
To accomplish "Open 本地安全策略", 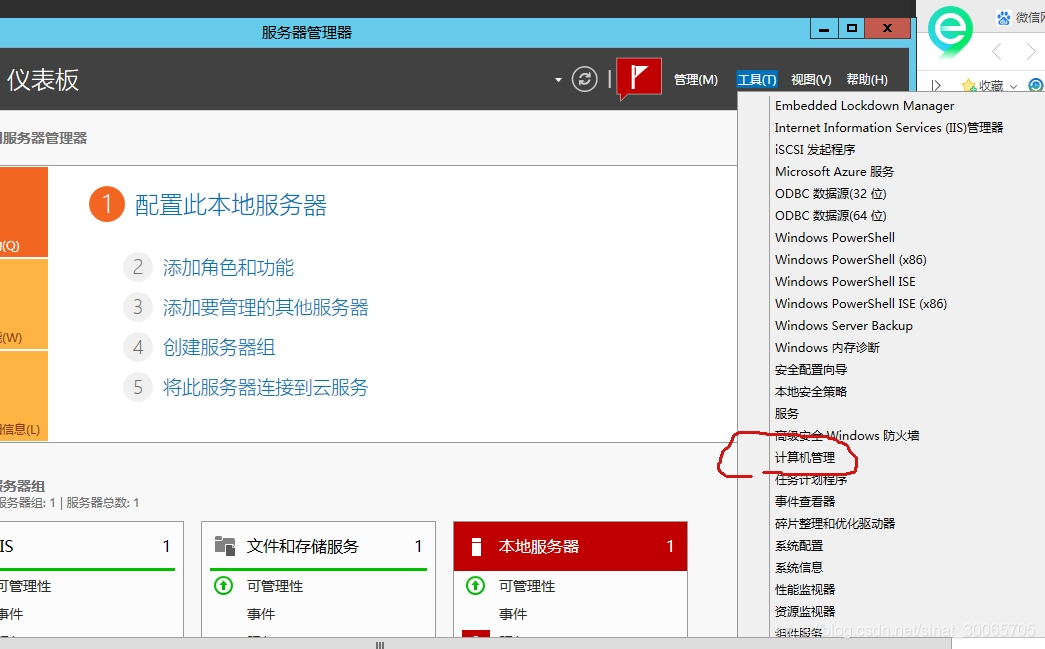I will [810, 391].
